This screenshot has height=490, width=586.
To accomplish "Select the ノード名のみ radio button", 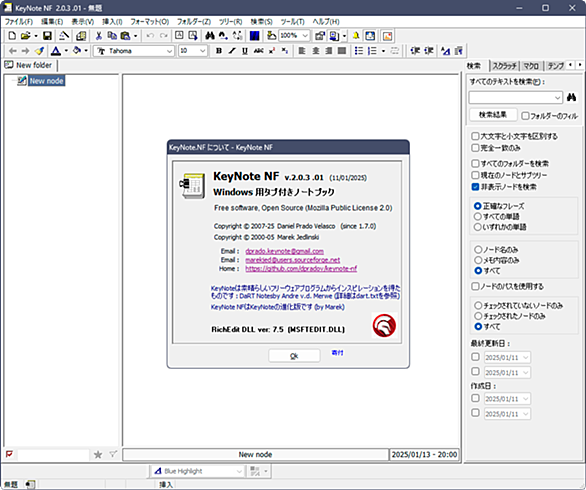I will click(478, 249).
